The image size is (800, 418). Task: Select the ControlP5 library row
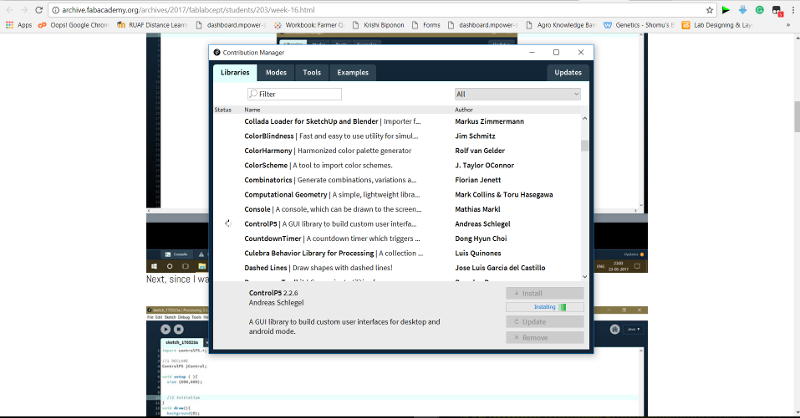point(397,224)
